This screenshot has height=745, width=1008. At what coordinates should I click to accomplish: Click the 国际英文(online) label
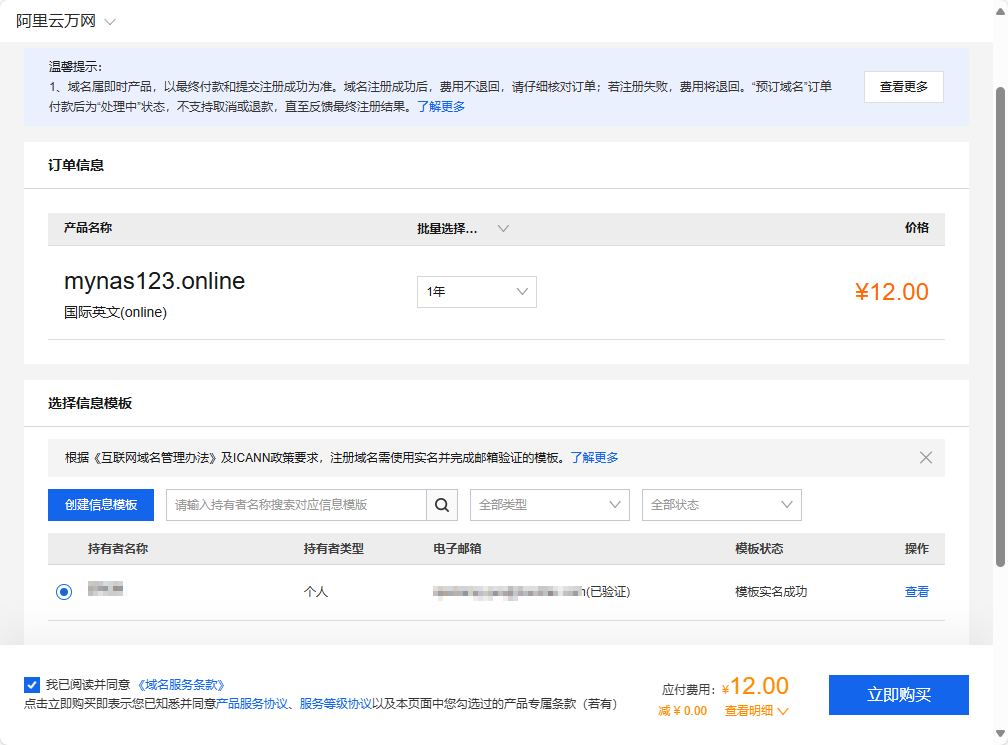115,312
